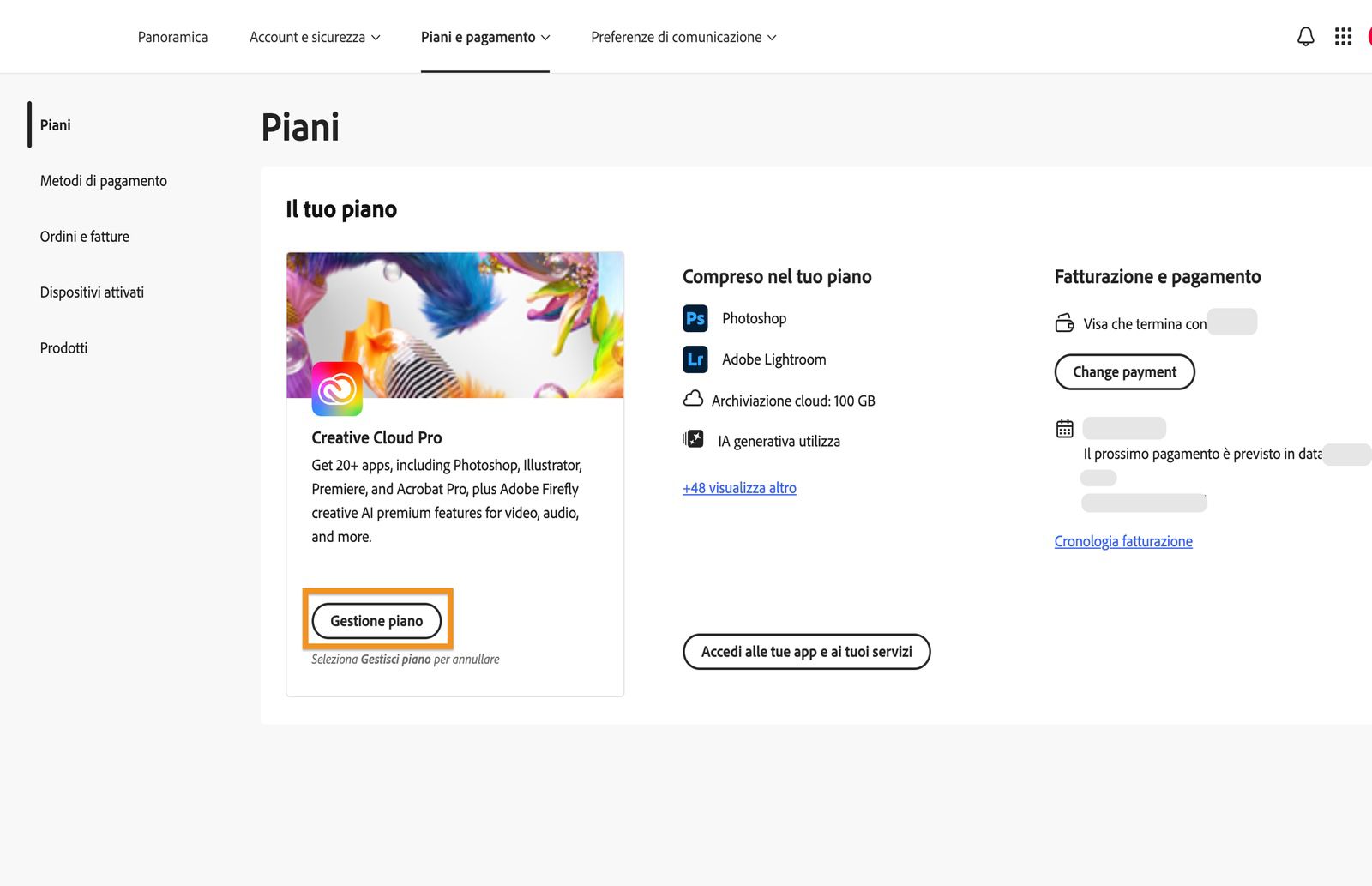Image resolution: width=1372 pixels, height=886 pixels.
Task: Click the Gestione piano button
Action: (376, 621)
